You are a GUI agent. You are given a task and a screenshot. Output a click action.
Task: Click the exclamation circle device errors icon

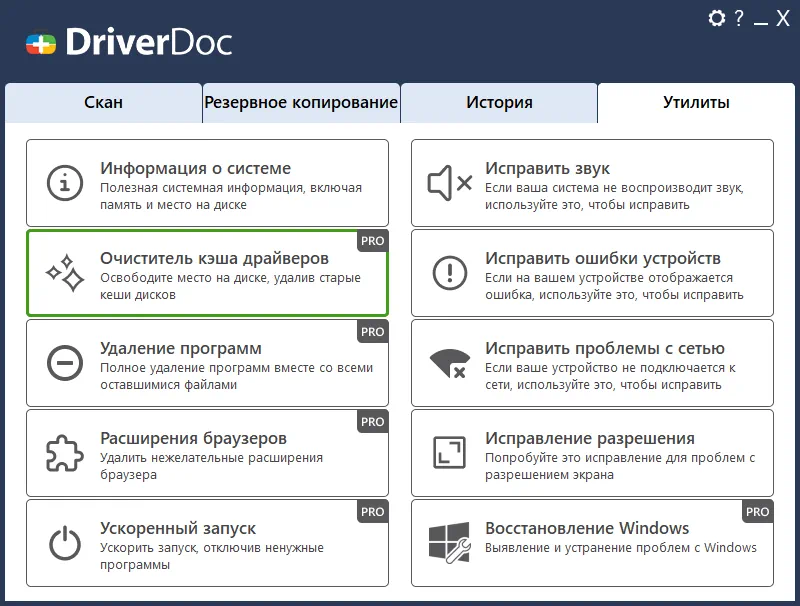(x=449, y=273)
